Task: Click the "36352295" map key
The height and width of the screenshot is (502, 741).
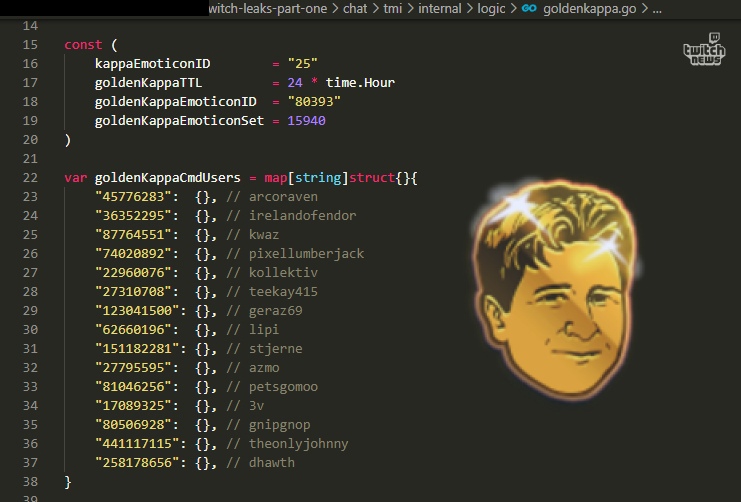Action: 133,216
